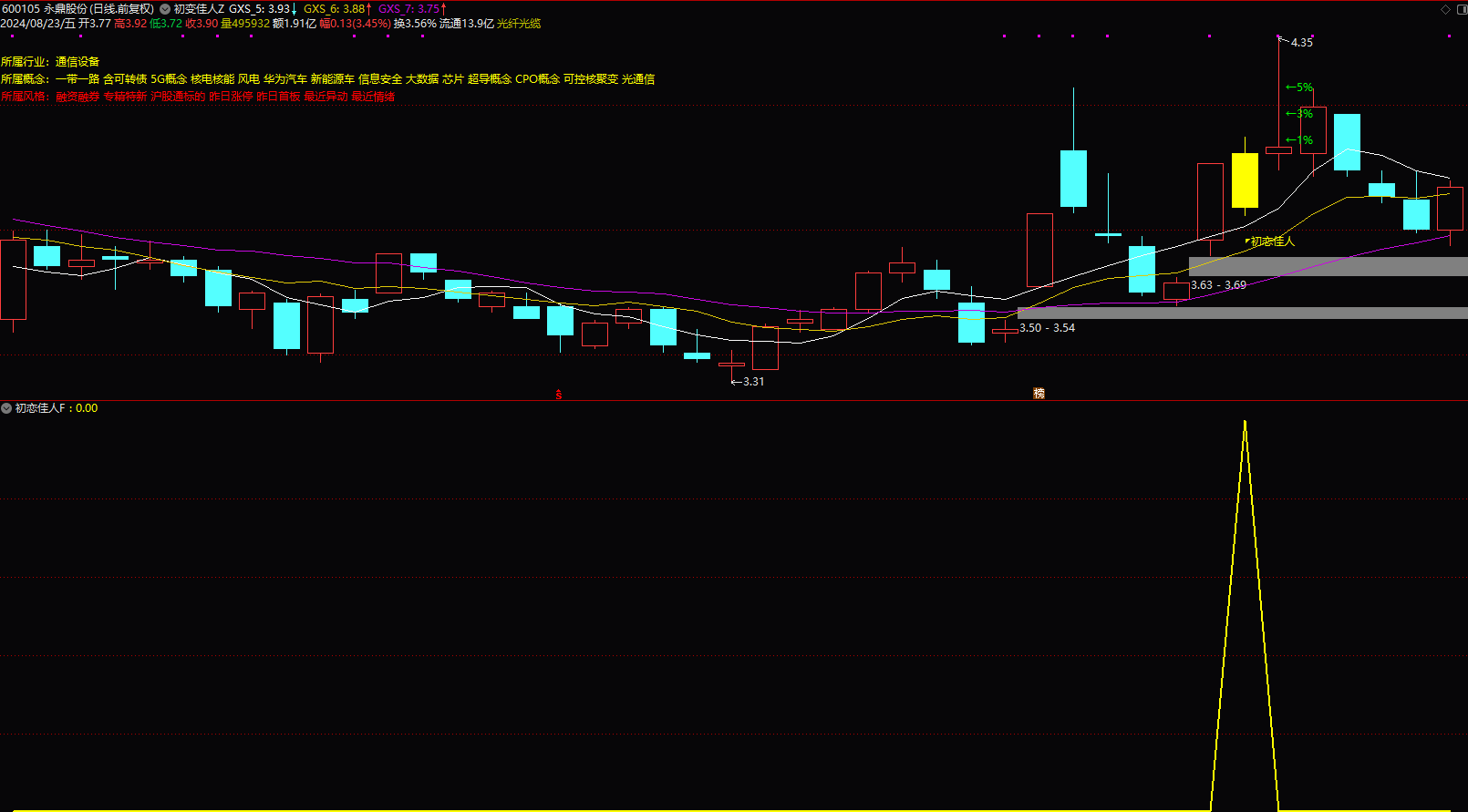Click the 最近情绪 style tag
Viewport: 1468px width, 812px height.
pos(373,97)
